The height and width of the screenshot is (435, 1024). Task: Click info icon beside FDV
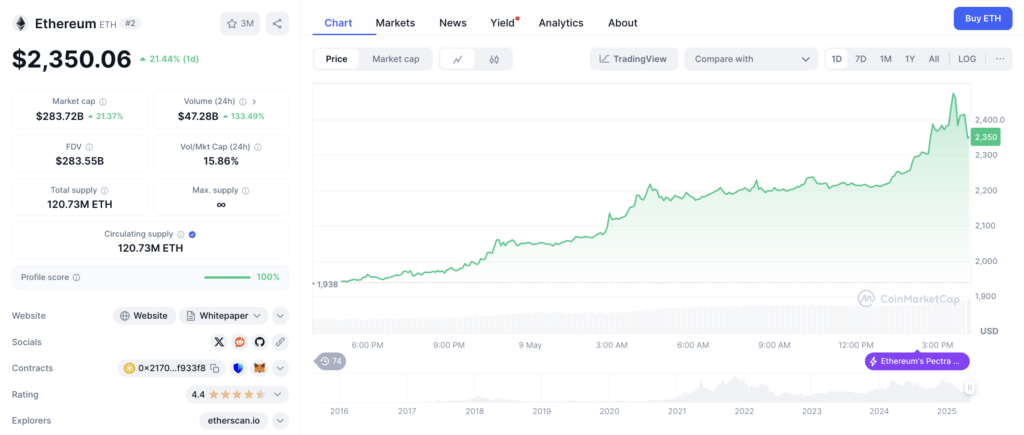pos(89,147)
